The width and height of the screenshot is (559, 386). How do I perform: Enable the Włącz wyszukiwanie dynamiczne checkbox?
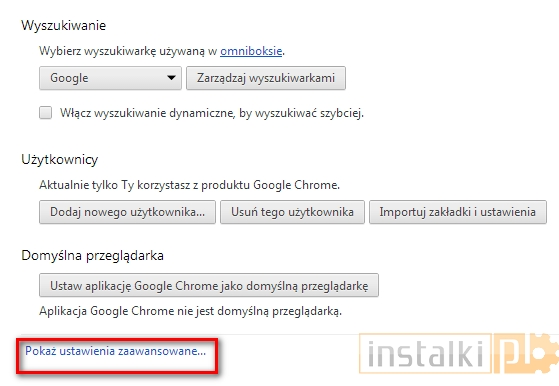(45, 113)
